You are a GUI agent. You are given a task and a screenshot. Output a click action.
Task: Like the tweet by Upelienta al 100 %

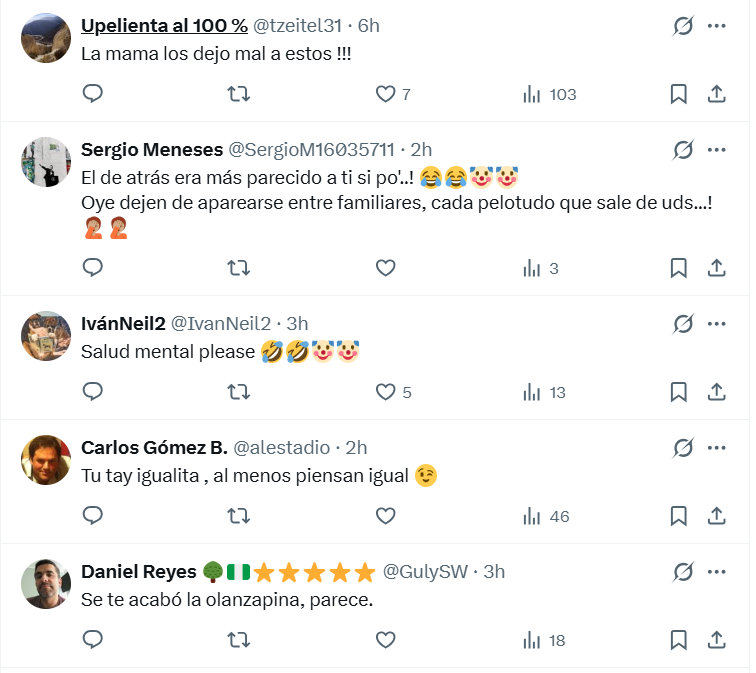pyautogui.click(x=386, y=94)
